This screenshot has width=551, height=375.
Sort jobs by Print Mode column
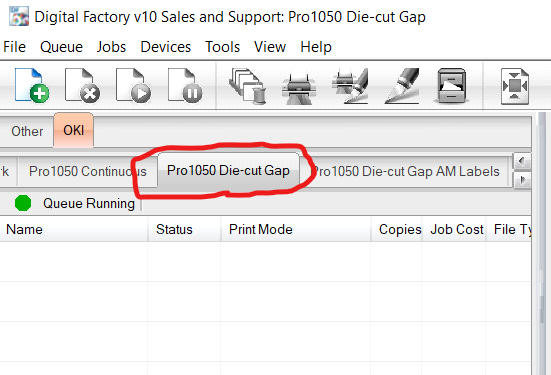tap(296, 229)
